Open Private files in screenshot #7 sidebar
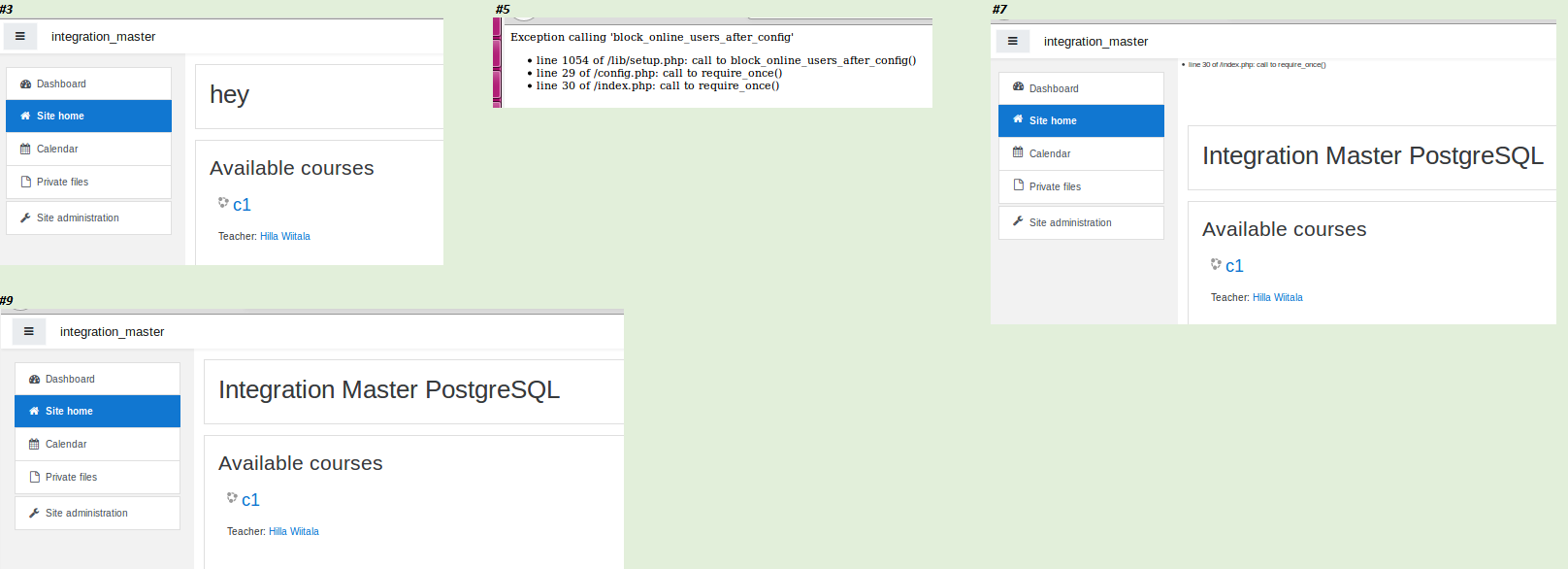Screen dimensions: 1568x569 1081,186
